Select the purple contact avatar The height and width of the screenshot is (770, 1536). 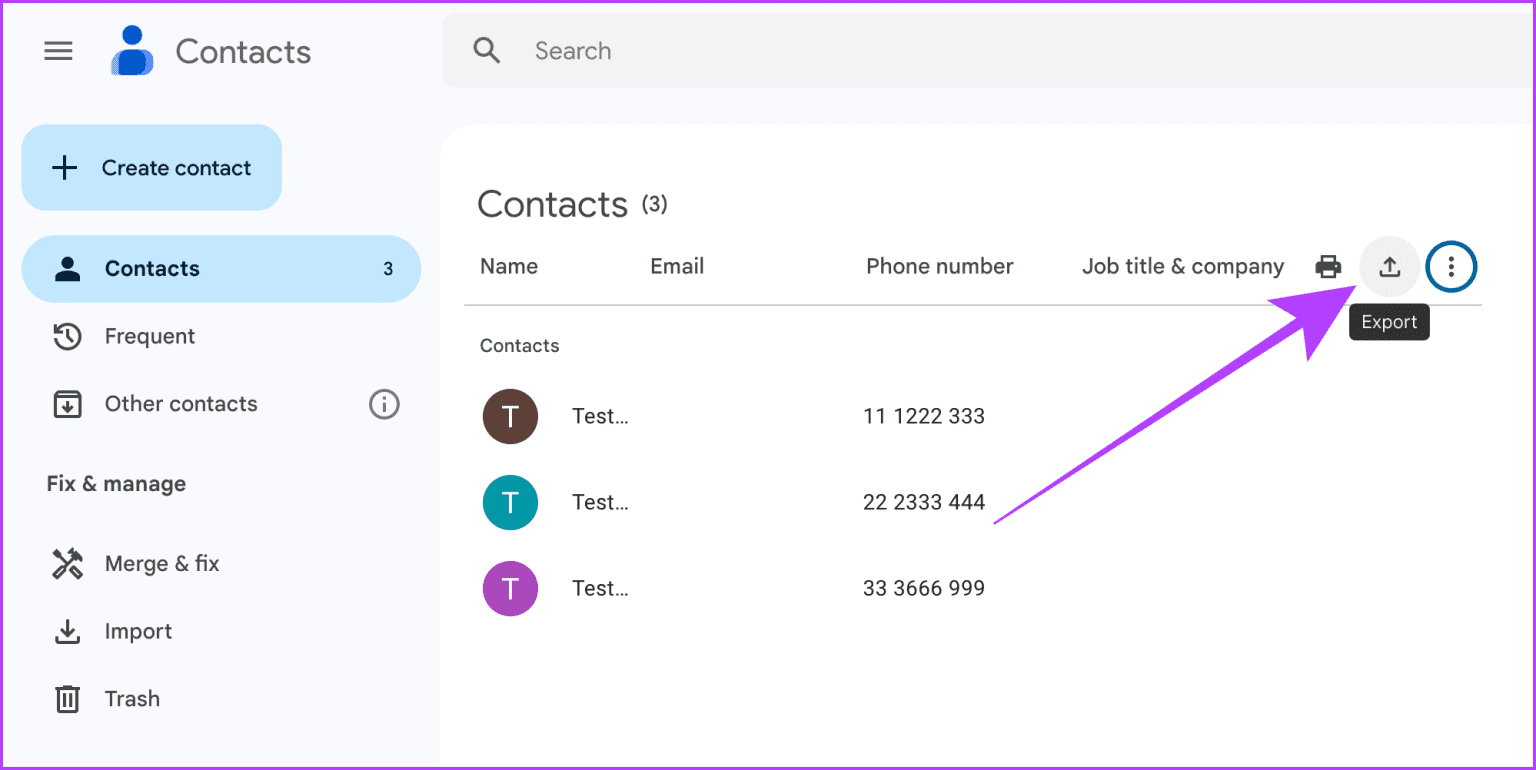coord(510,588)
